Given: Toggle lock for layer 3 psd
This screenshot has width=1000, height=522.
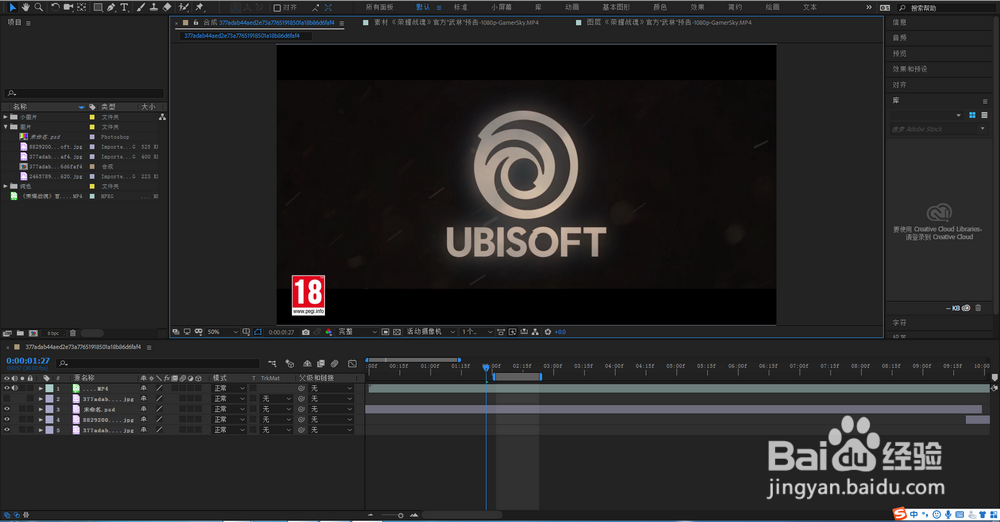Looking at the screenshot, I should (30, 409).
